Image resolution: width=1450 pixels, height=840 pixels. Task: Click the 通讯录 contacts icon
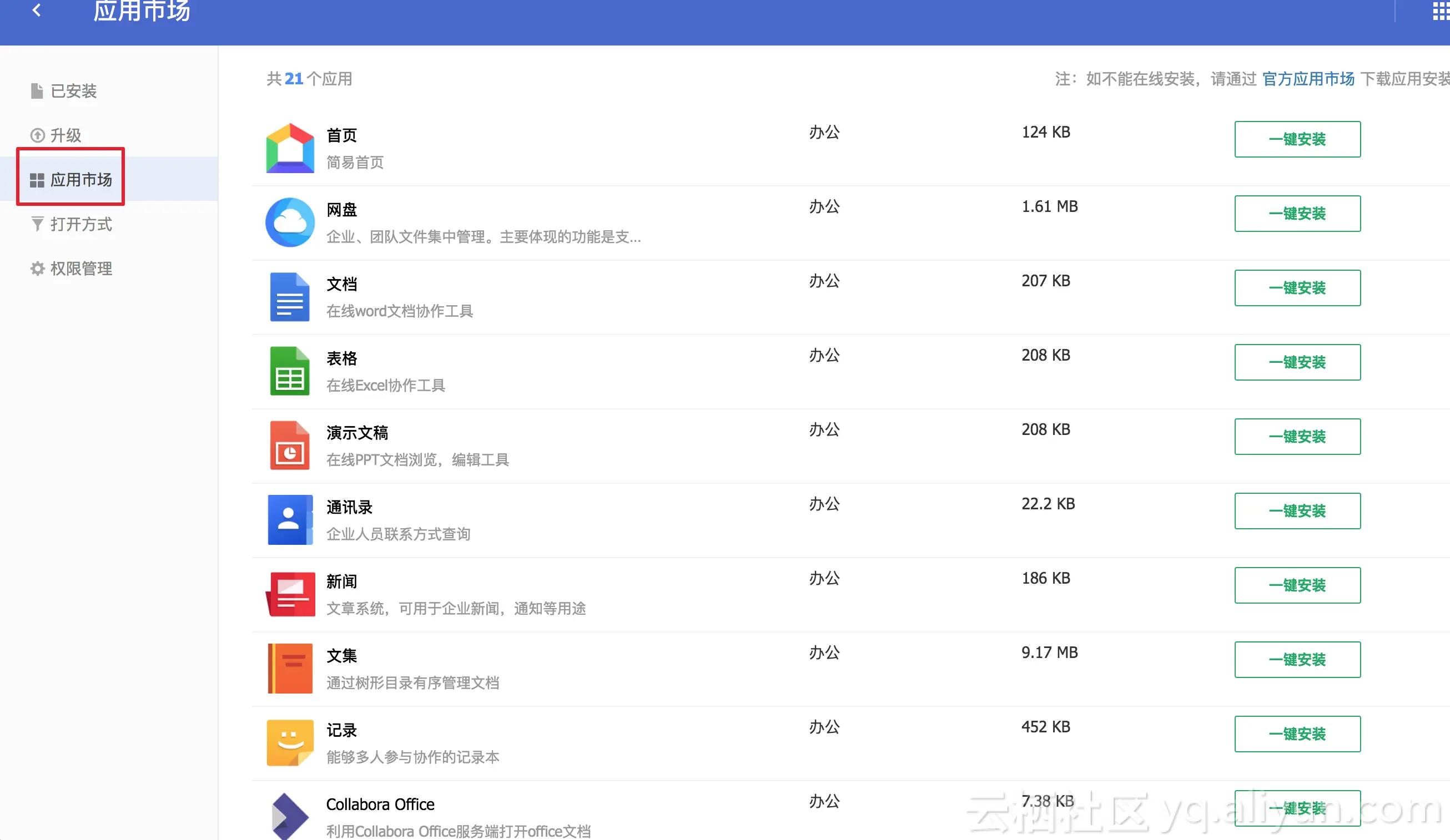pyautogui.click(x=290, y=520)
